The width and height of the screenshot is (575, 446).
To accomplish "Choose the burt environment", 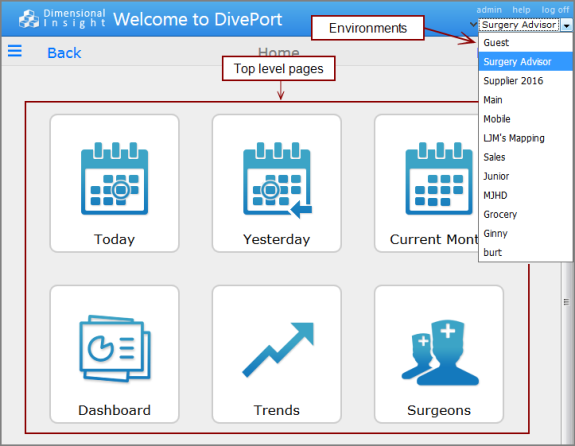I will (525, 252).
